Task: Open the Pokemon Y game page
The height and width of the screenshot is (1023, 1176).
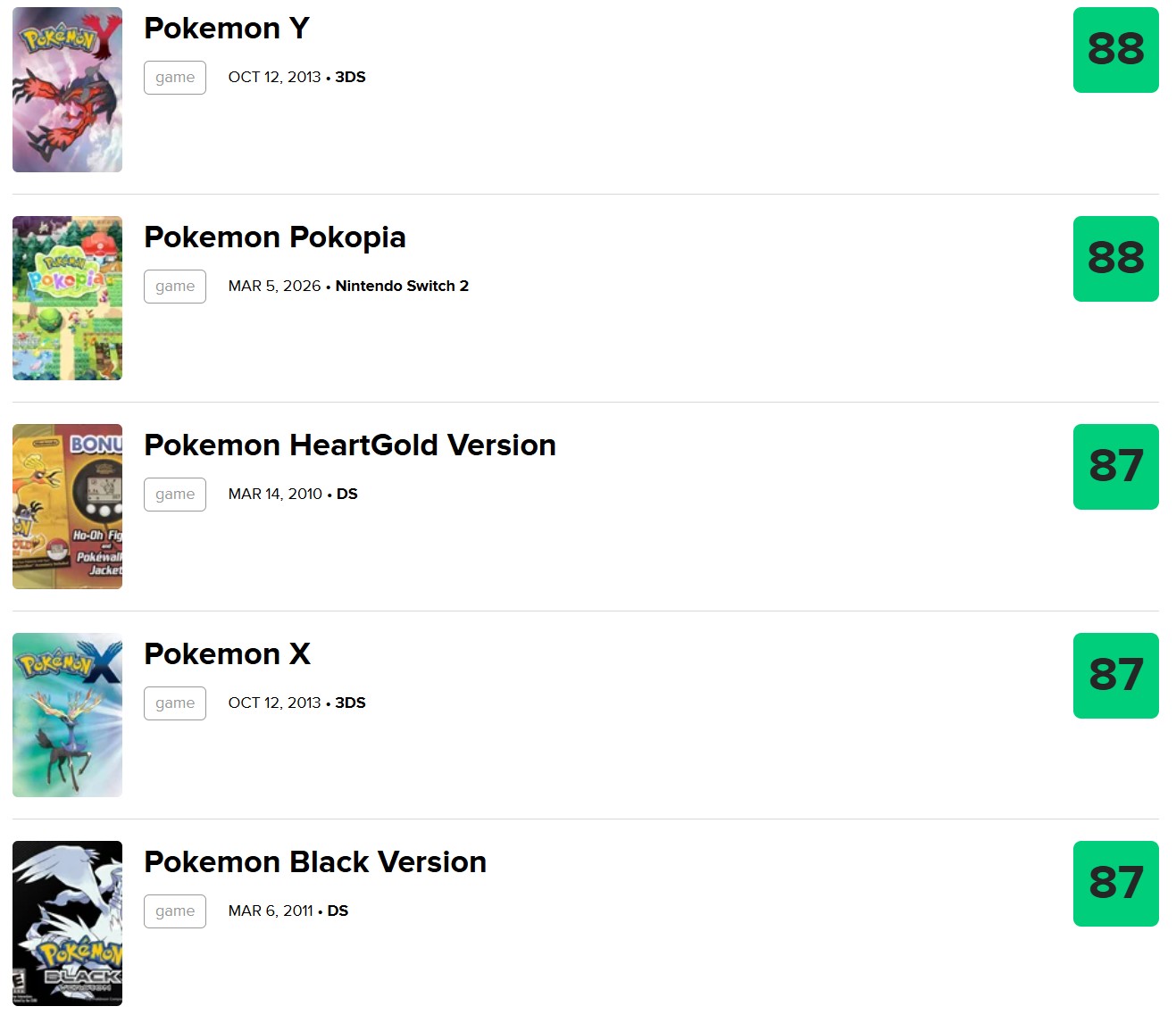Action: pos(225,28)
